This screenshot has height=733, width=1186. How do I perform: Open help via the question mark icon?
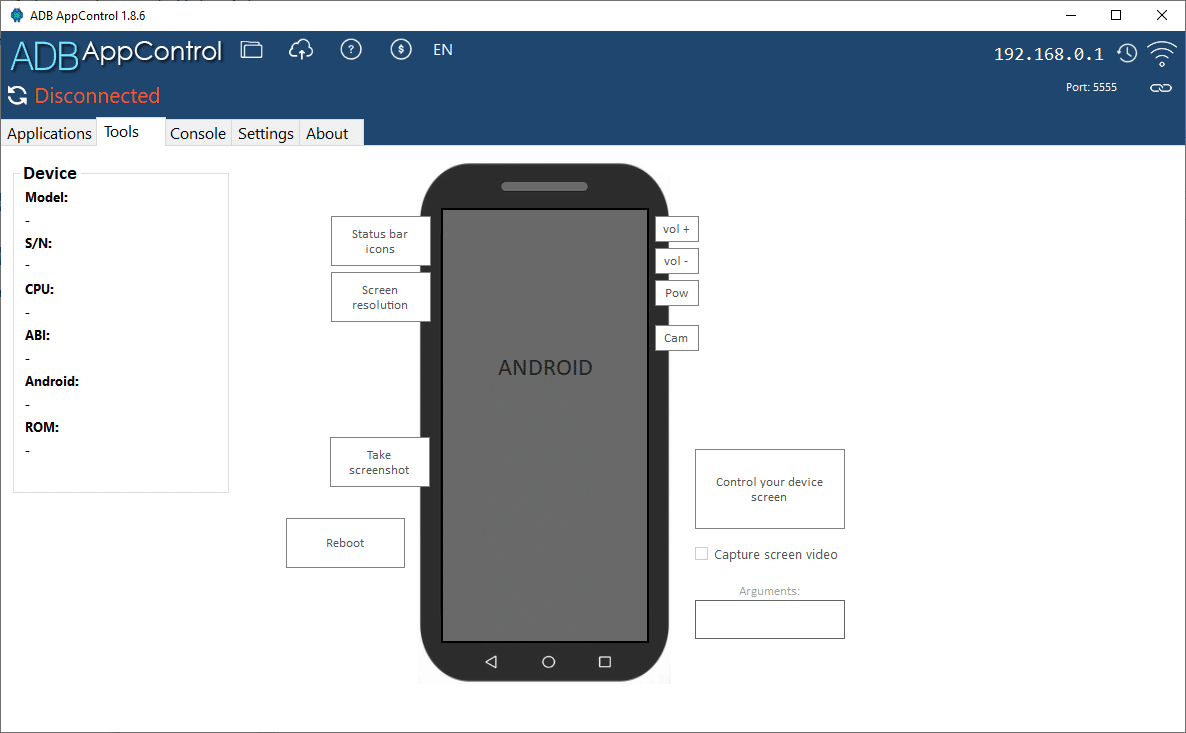pos(351,49)
